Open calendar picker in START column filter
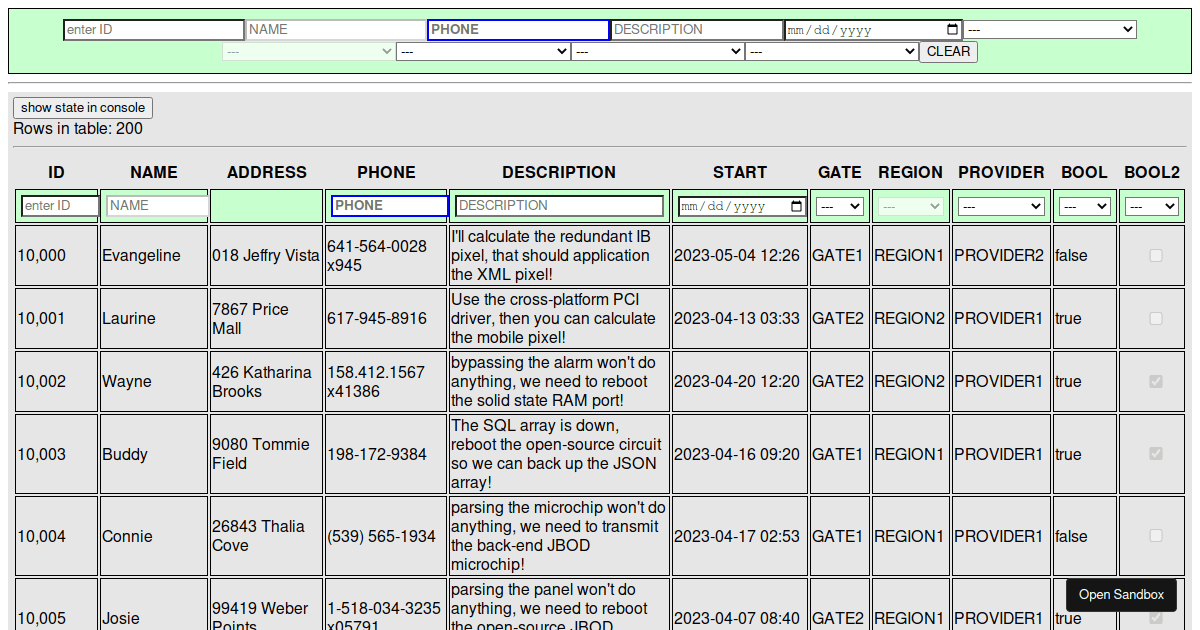The height and width of the screenshot is (630, 1200). 796,207
